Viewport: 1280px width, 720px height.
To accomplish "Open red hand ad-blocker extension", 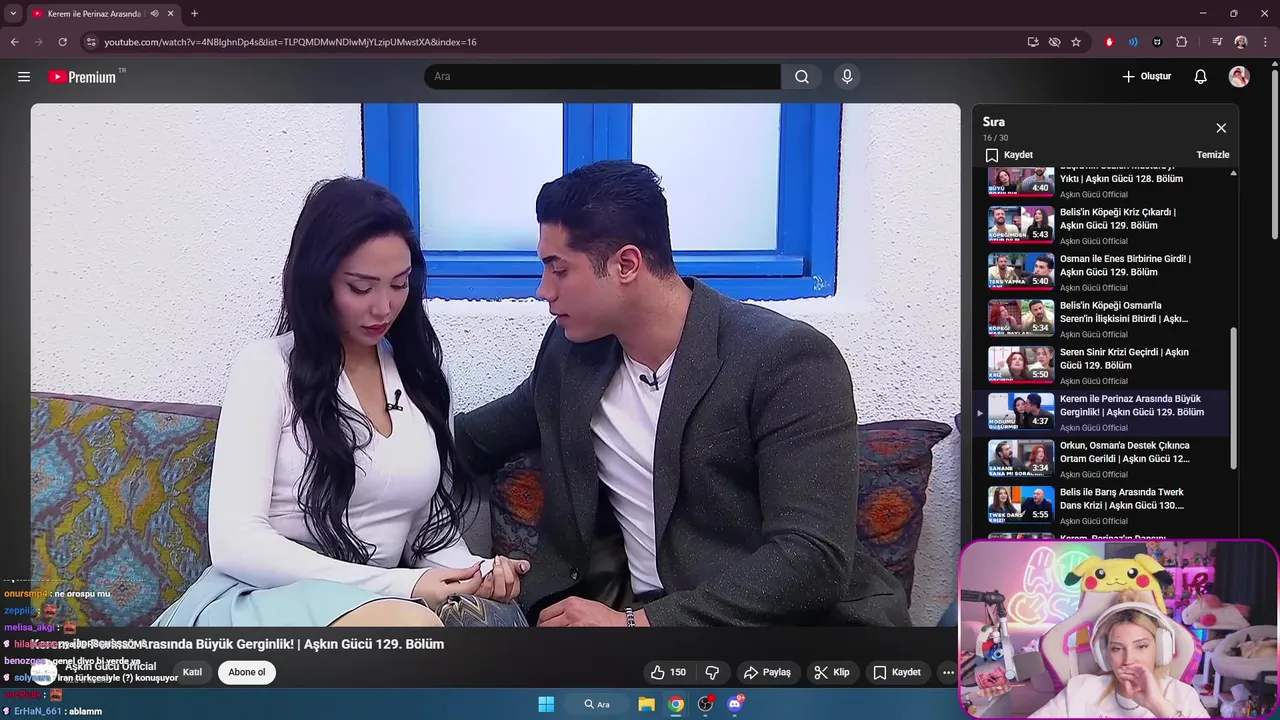I will tap(1109, 42).
